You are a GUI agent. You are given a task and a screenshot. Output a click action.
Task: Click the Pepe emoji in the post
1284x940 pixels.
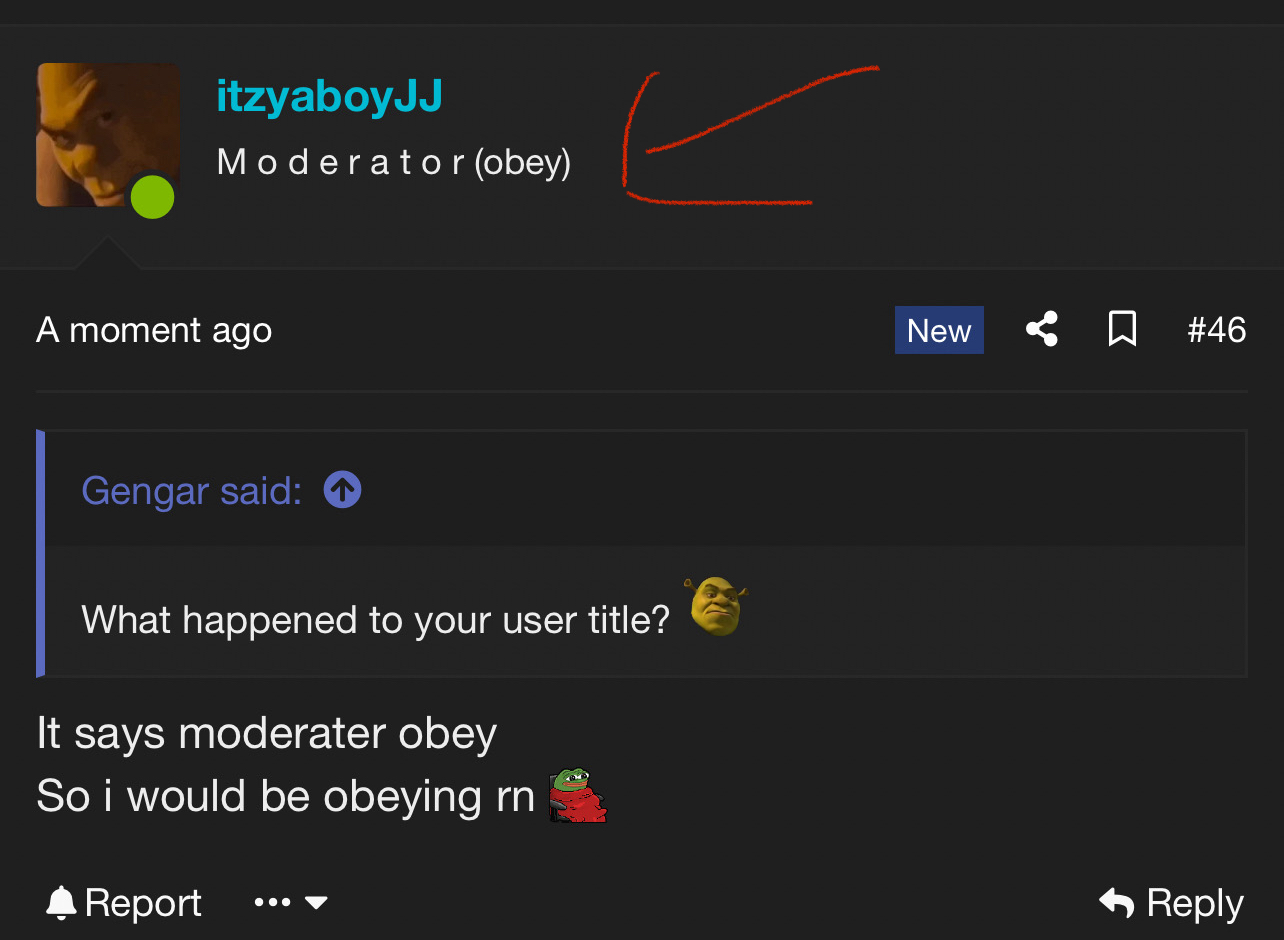click(577, 796)
